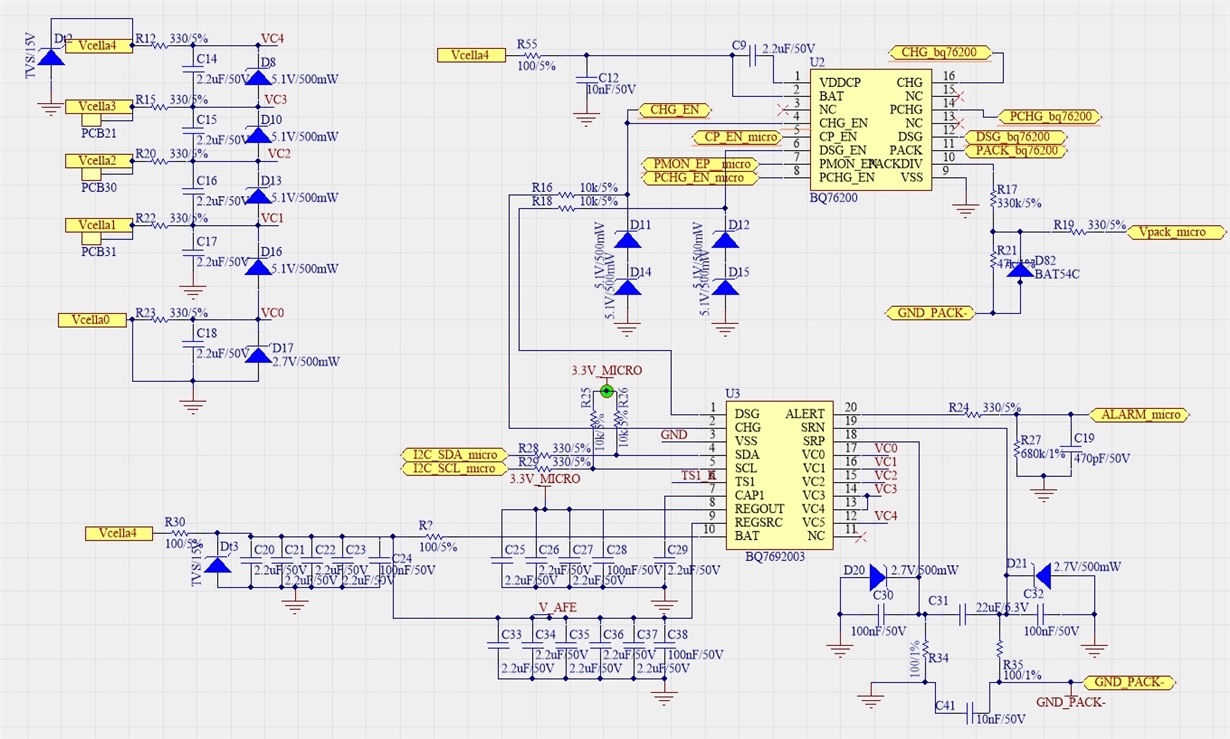
Task: Click the D15 diode symbol
Action: tap(726, 288)
